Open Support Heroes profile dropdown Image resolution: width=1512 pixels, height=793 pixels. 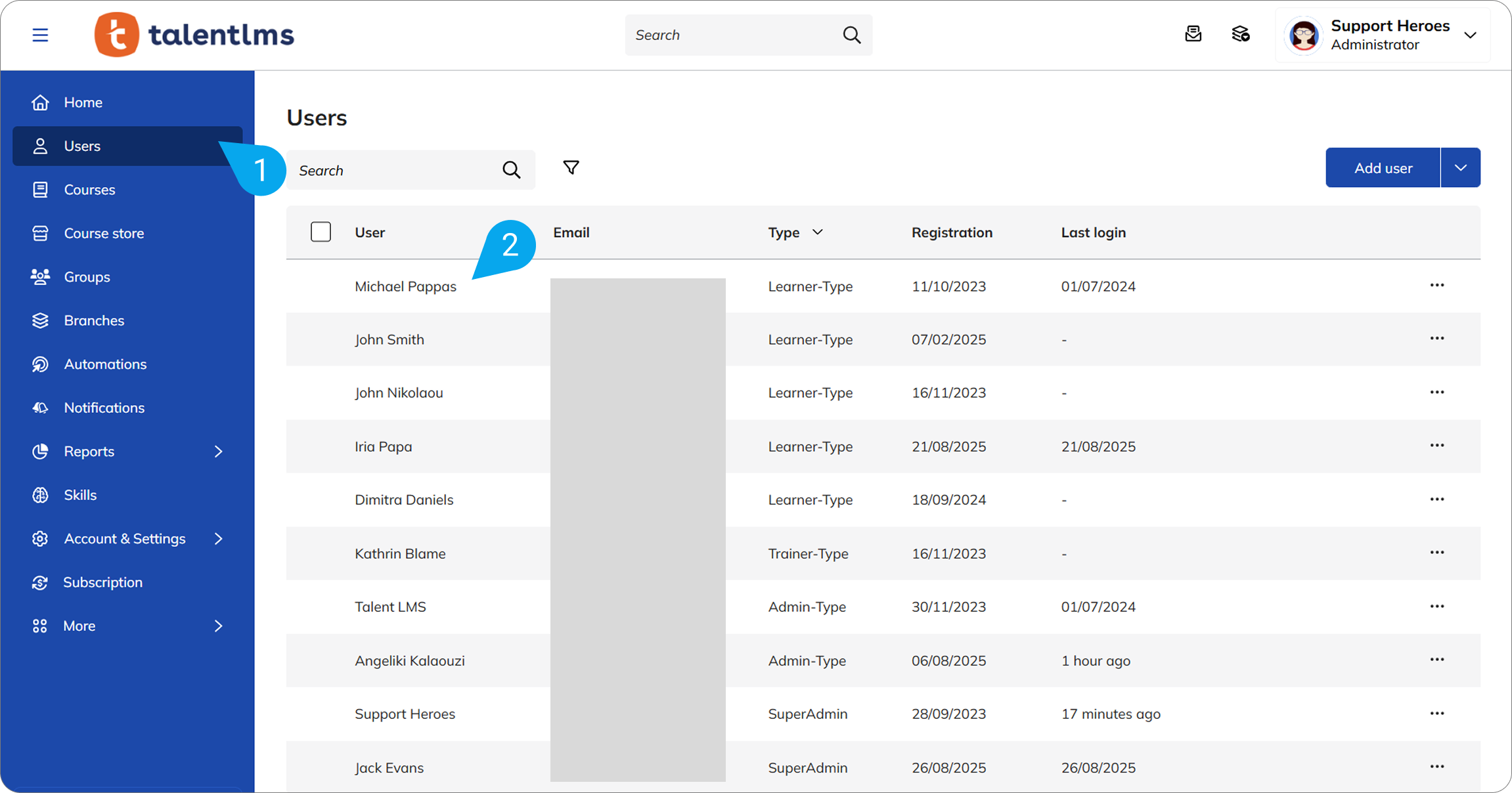click(x=1470, y=35)
